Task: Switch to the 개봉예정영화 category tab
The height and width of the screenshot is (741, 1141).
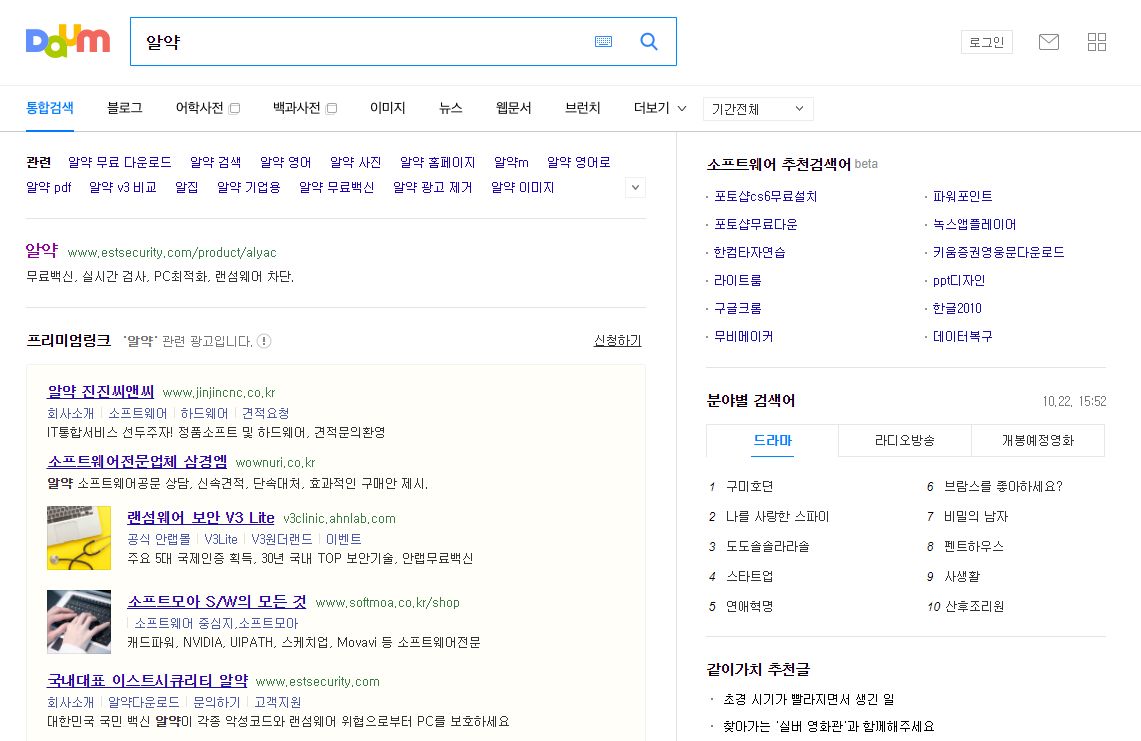Action: [x=1038, y=440]
